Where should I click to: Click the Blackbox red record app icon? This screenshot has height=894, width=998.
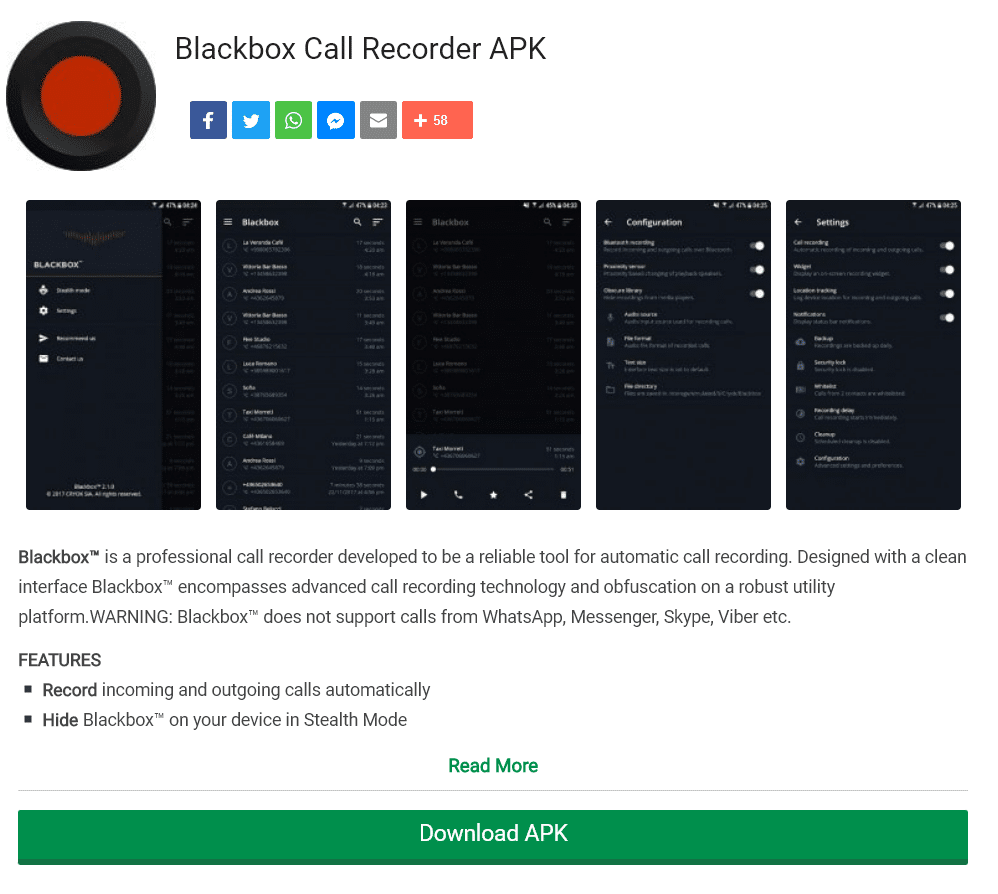point(81,96)
